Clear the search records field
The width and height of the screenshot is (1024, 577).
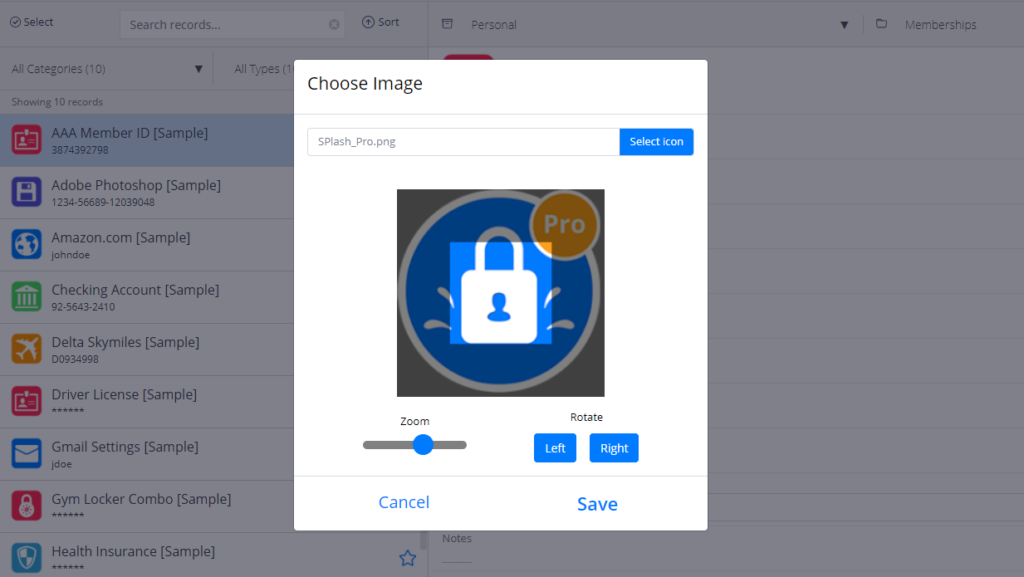(x=334, y=25)
